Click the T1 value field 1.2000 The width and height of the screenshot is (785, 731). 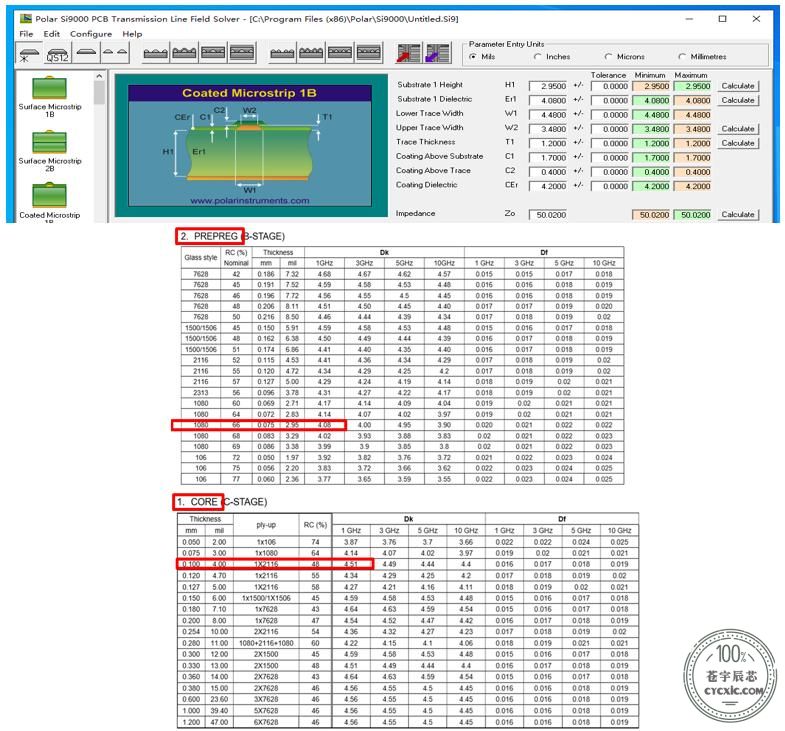click(x=548, y=143)
